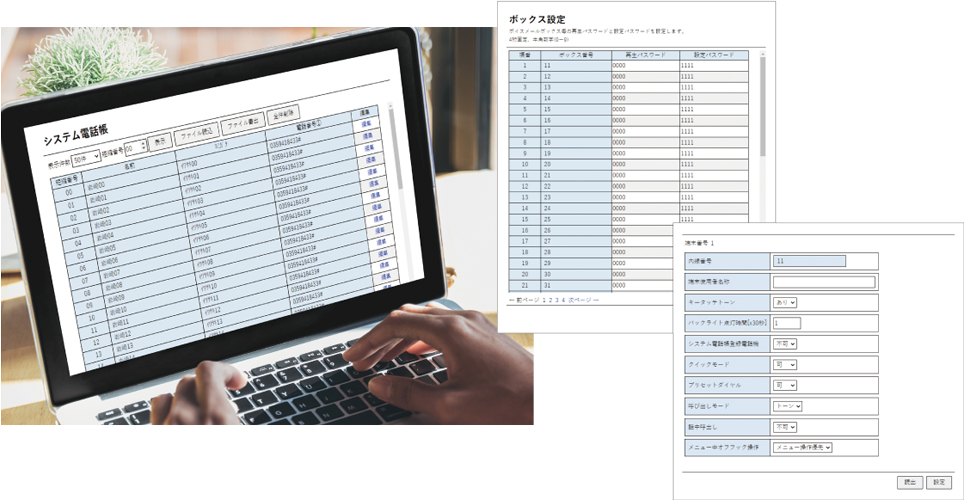Open the プリセットダイヤル dropdown

(x=784, y=385)
